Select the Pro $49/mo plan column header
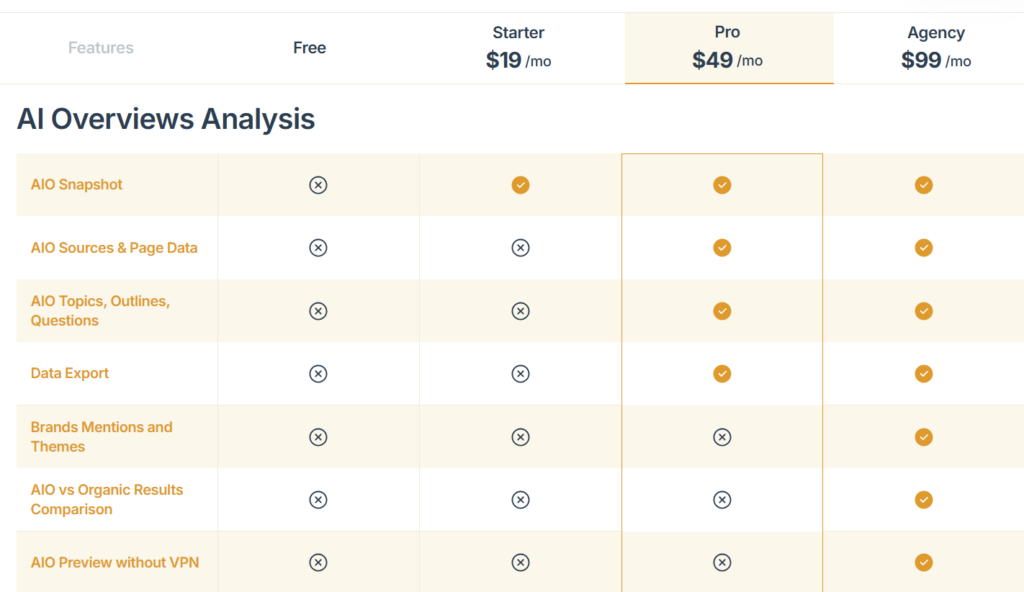The image size is (1024, 592). 728,48
